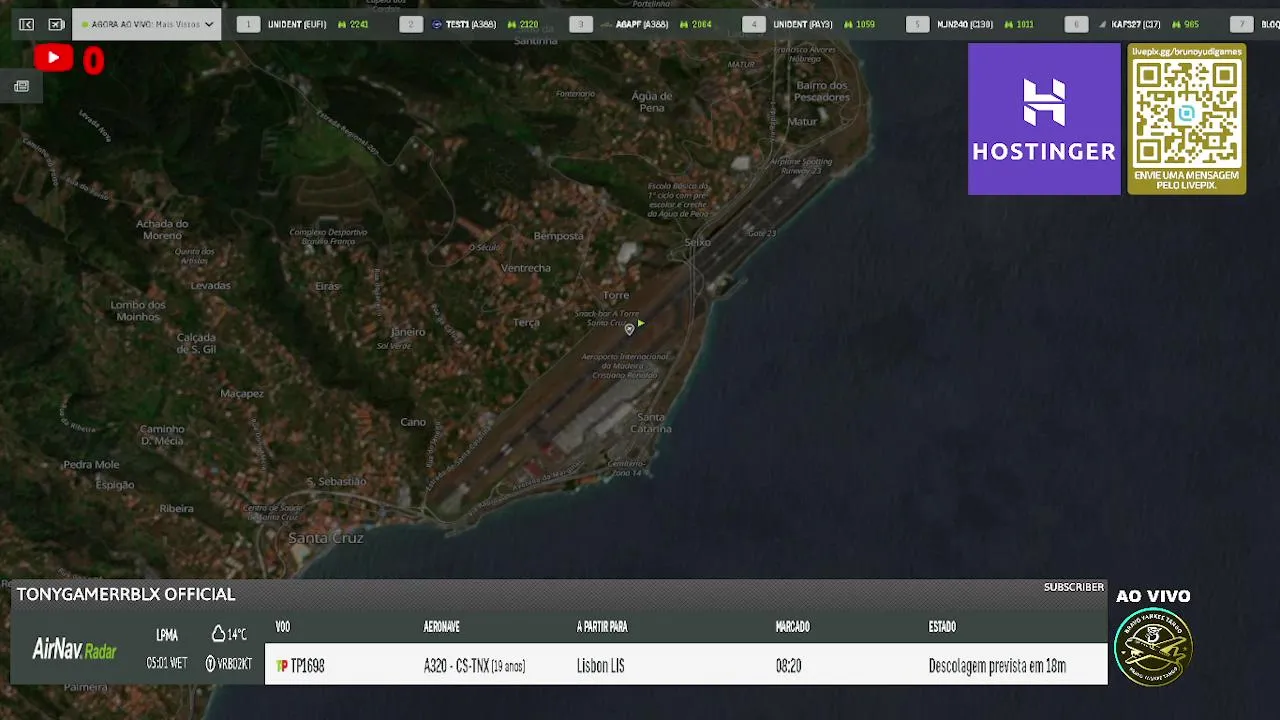Click the close-panel icon beside the dropdown
This screenshot has height=720, width=1280.
pyautogui.click(x=56, y=24)
